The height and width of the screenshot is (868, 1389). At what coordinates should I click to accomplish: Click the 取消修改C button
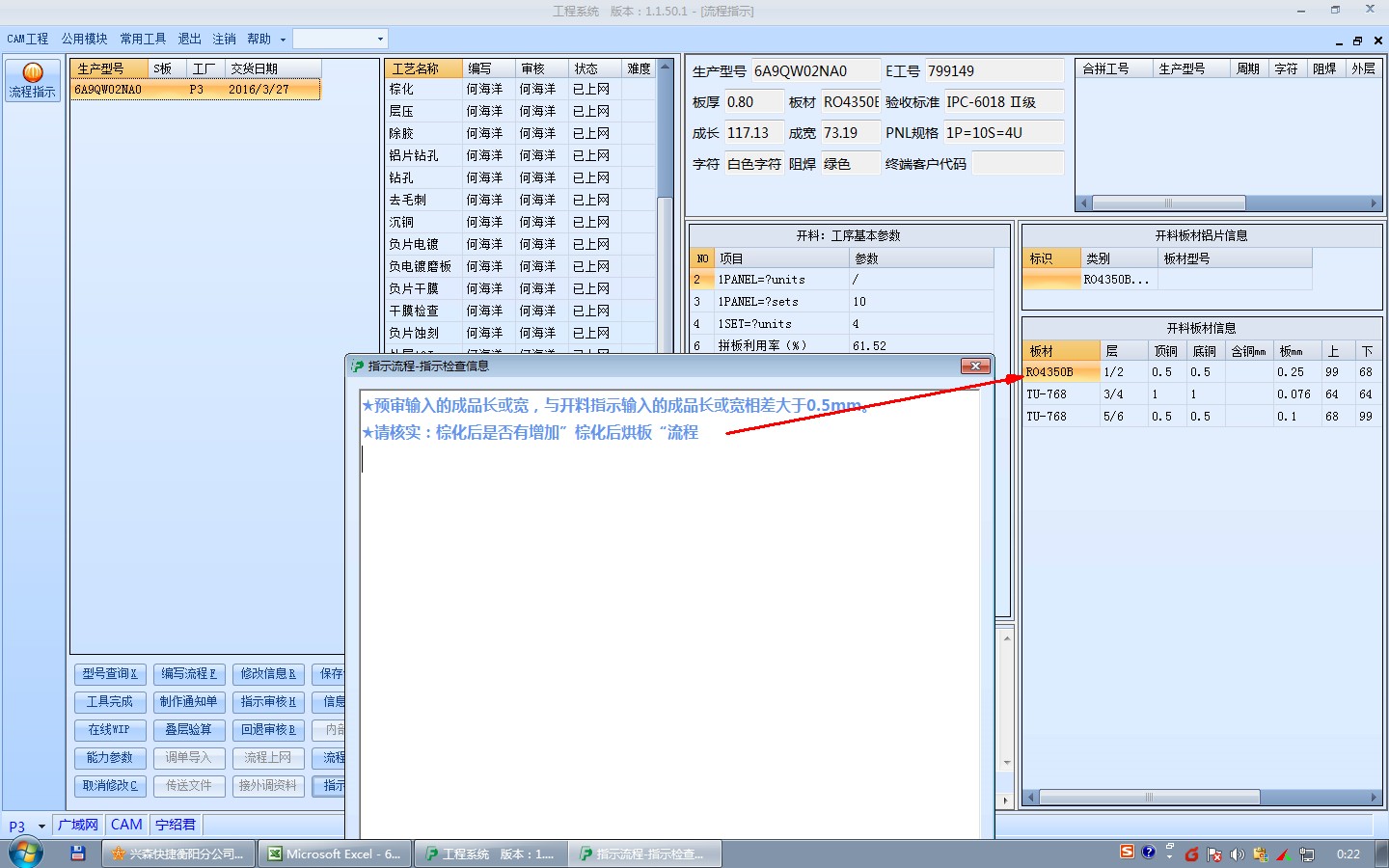(110, 786)
